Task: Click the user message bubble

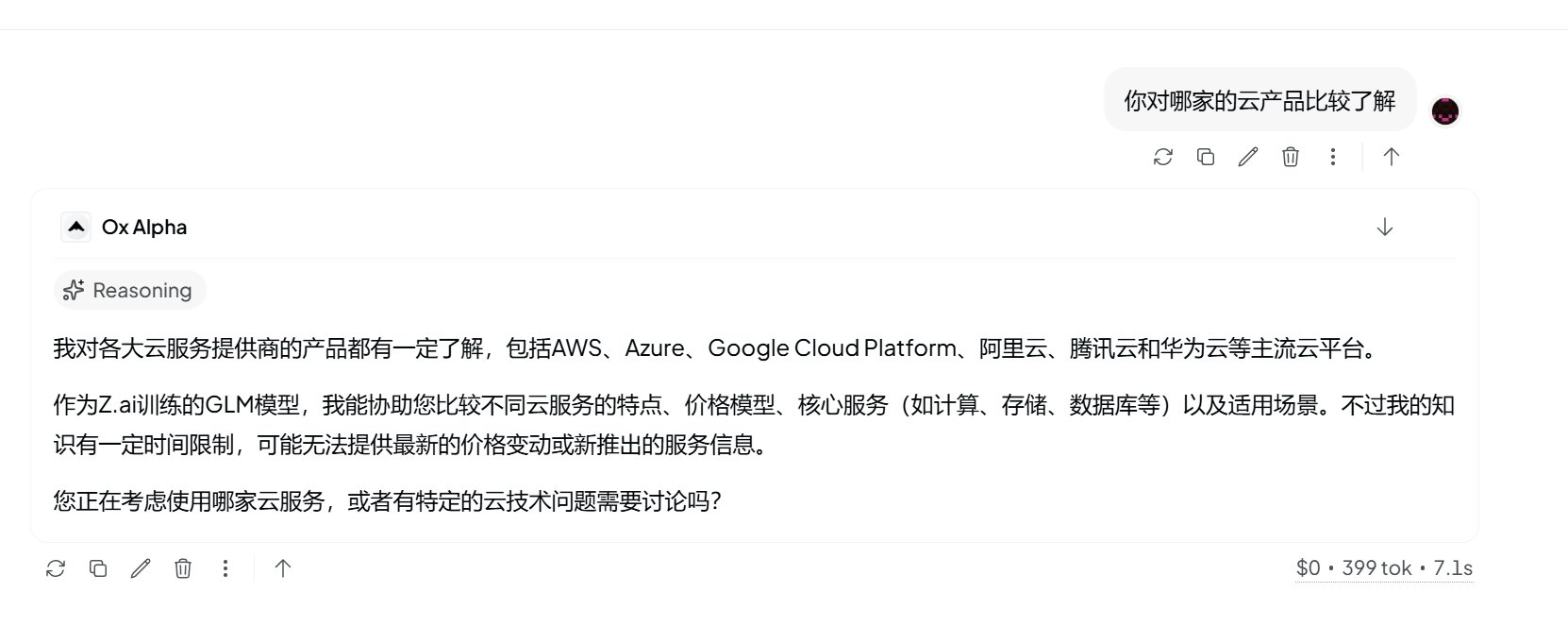Action: pos(1259,100)
